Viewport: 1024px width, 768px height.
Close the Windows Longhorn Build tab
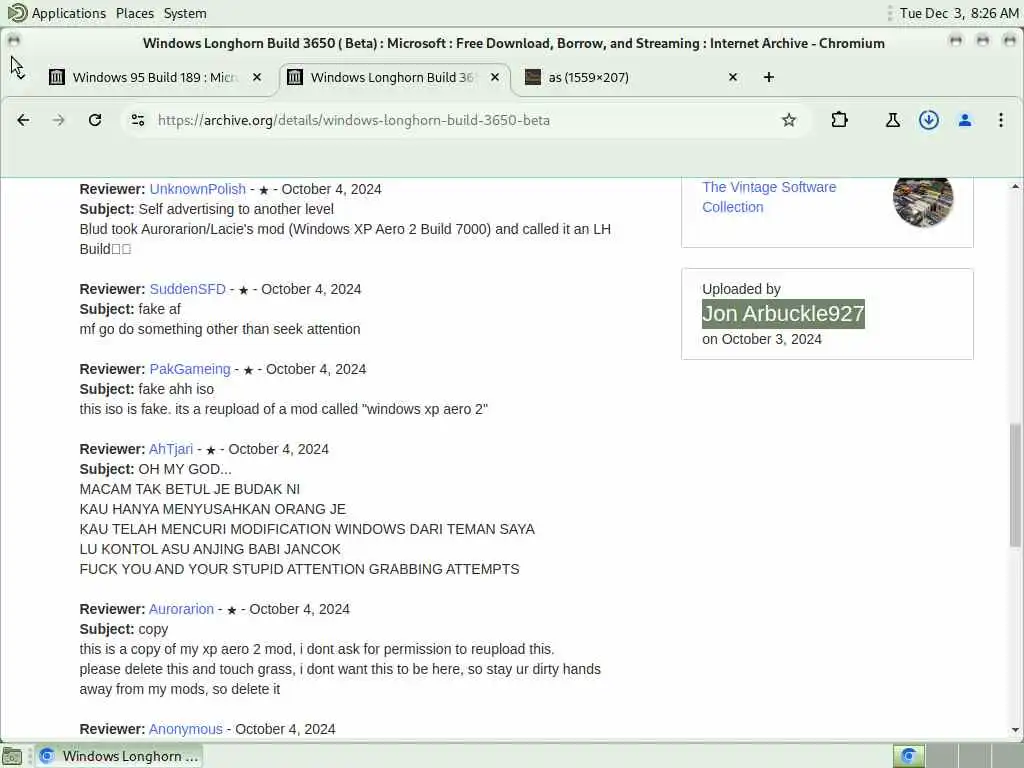[x=495, y=77]
